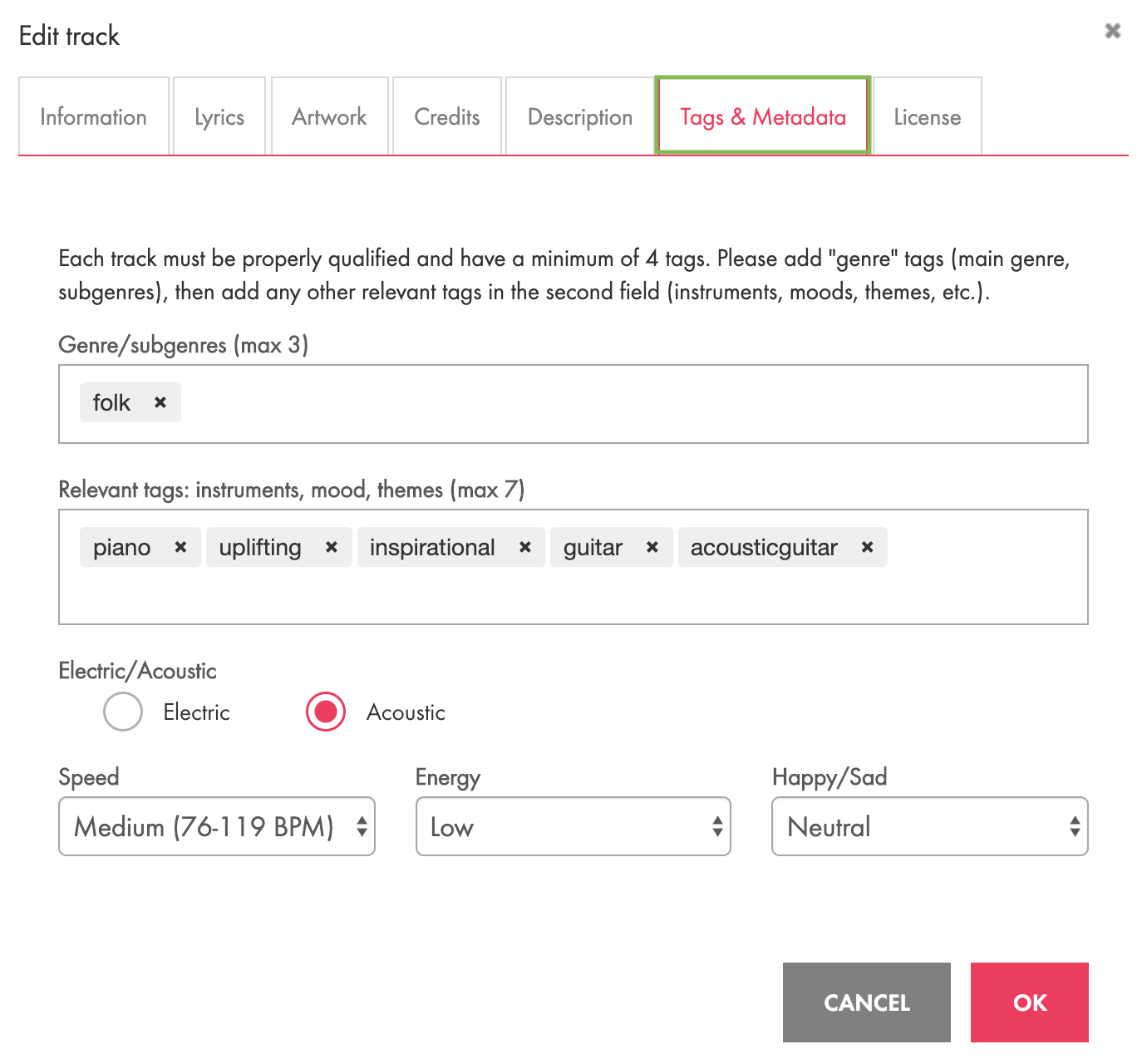Close the Edit track dialog
Viewport: 1147px width, 1064px height.
pos(1113,31)
